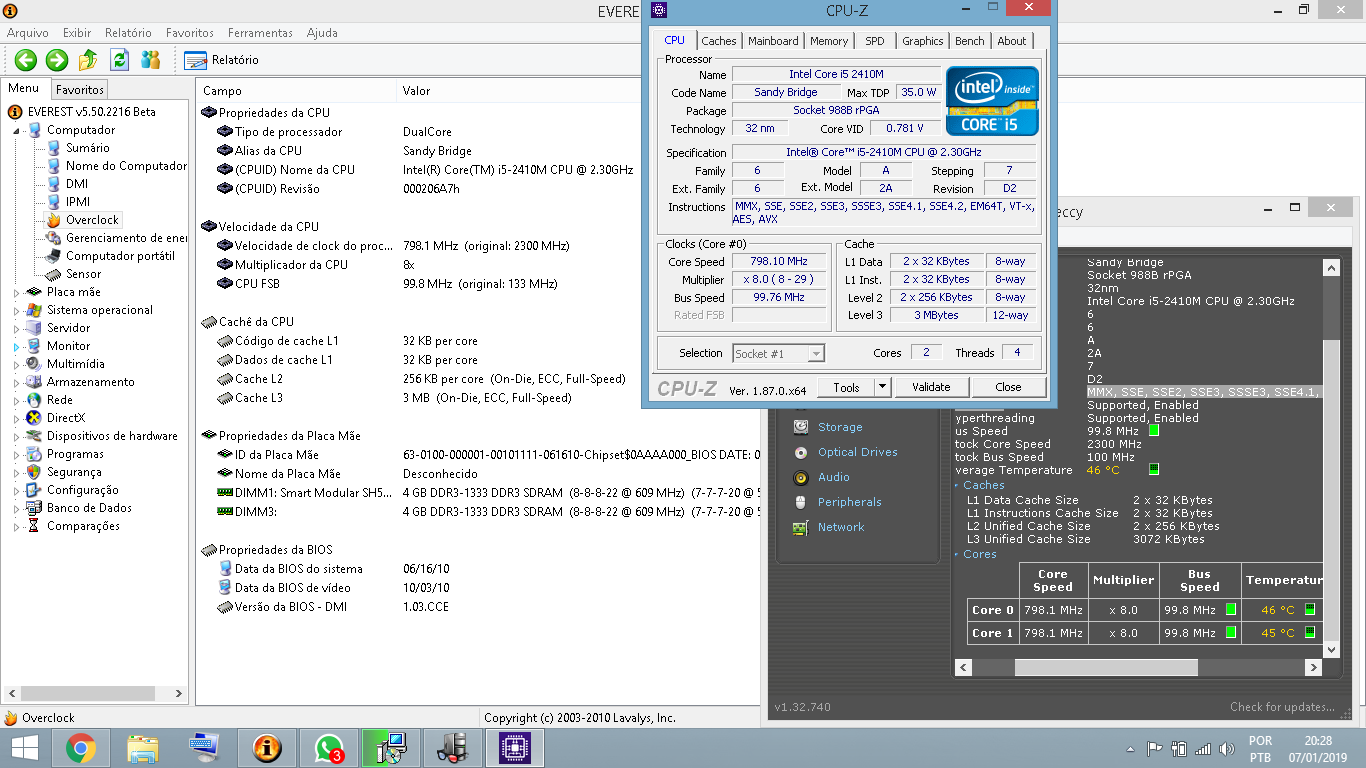Viewport: 1366px width, 768px height.
Task: Switch to Graphics tab in CPU-Z
Action: 922,41
